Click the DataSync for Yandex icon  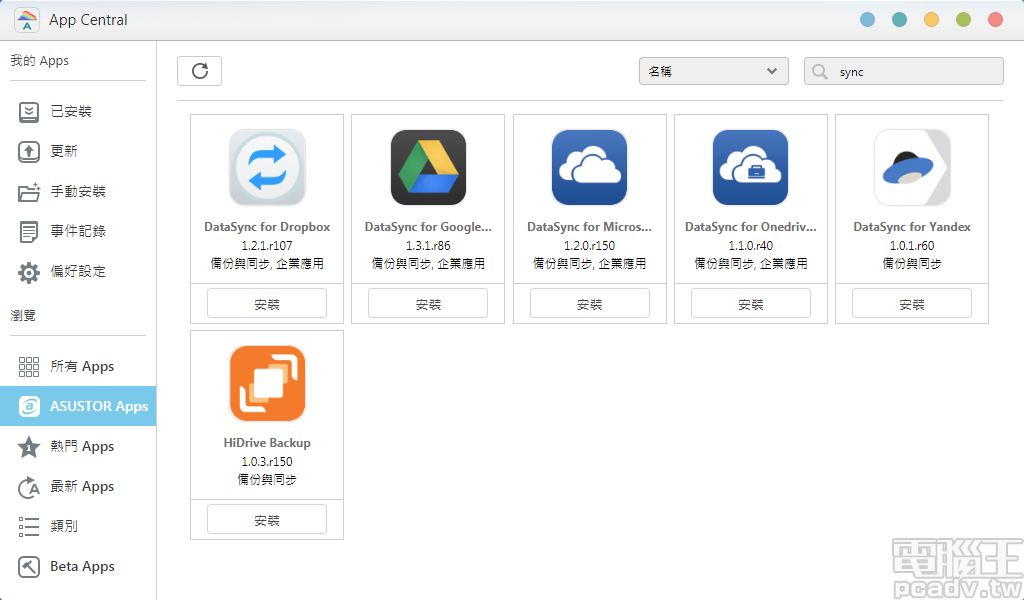point(911,168)
